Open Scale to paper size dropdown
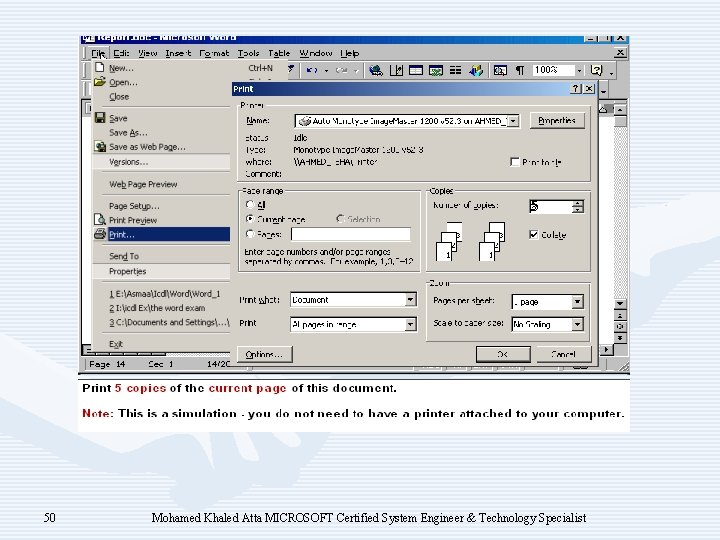720x540 pixels. [577, 325]
